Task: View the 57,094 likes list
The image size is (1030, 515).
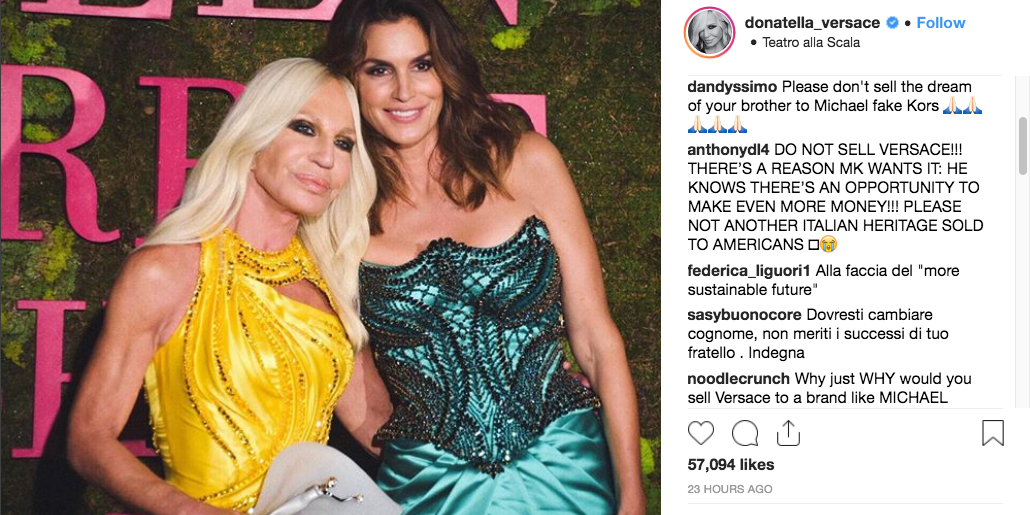Action: [x=731, y=465]
